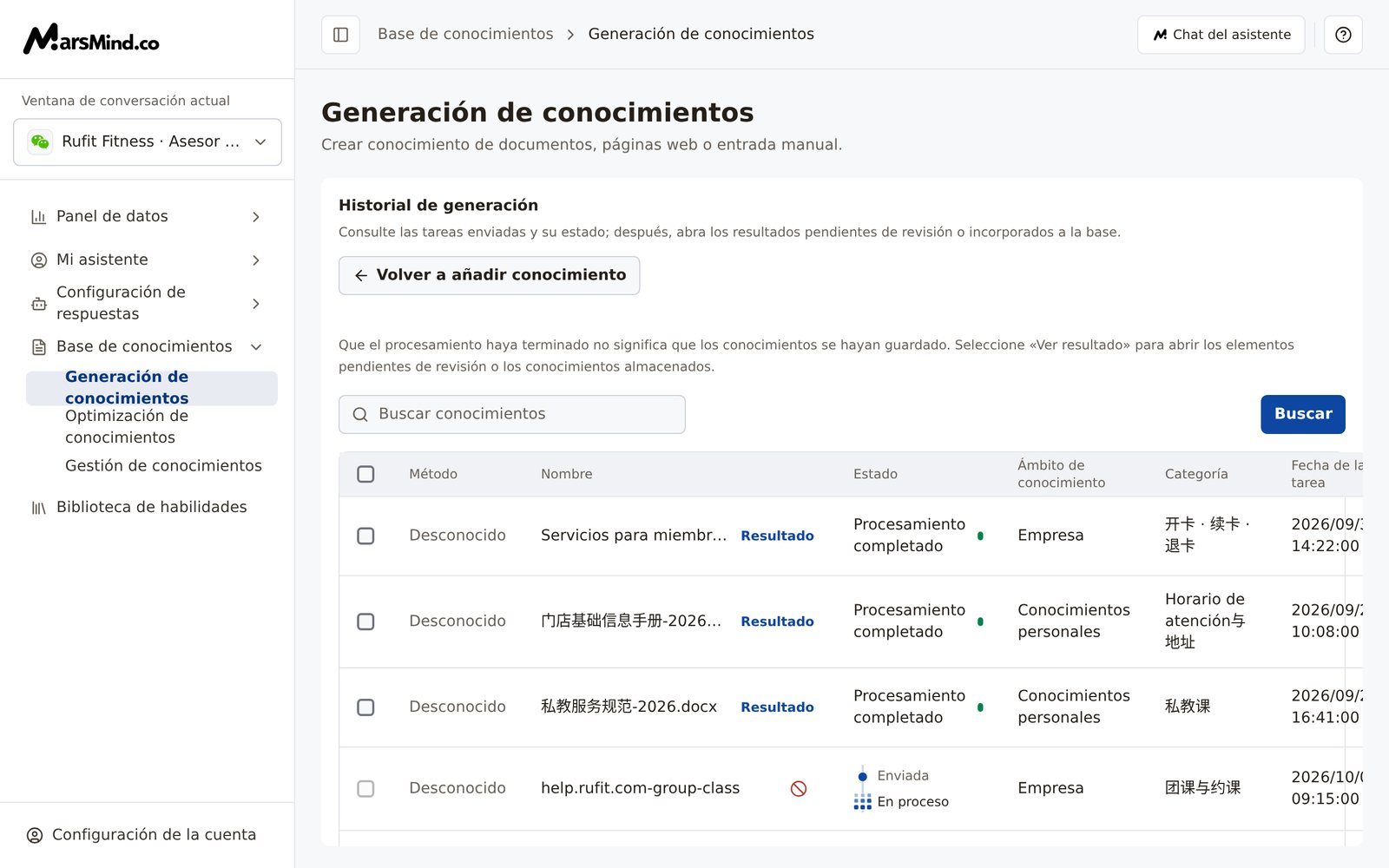Open the Rufit Fitness conversation dropdown
This screenshot has height=868, width=1389.
click(x=148, y=141)
